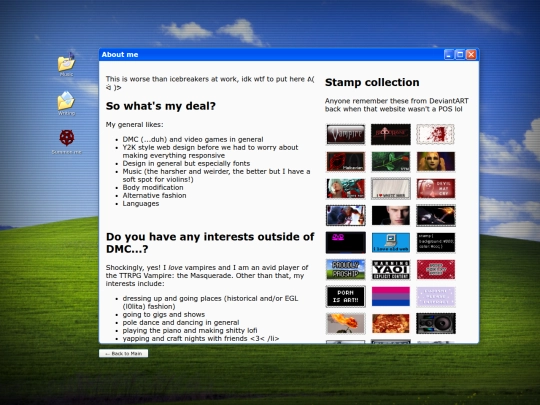The height and width of the screenshot is (405, 540).
Task: Click the "So what's my deal?" heading
Action: tap(160, 106)
